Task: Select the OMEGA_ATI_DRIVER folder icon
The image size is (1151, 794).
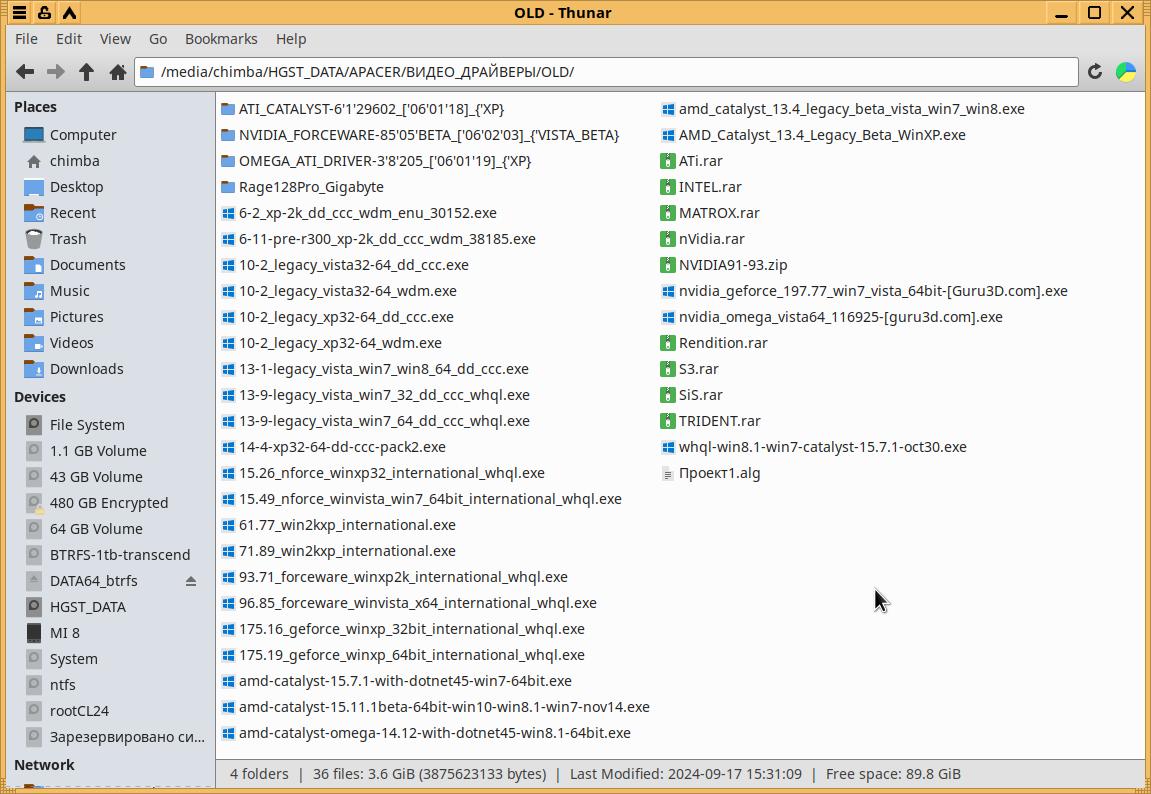Action: pos(228,161)
